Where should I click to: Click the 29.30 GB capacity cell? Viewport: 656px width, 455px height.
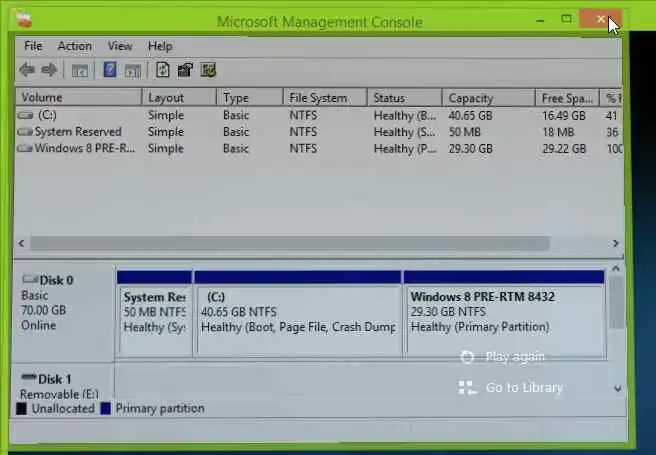(x=470, y=148)
